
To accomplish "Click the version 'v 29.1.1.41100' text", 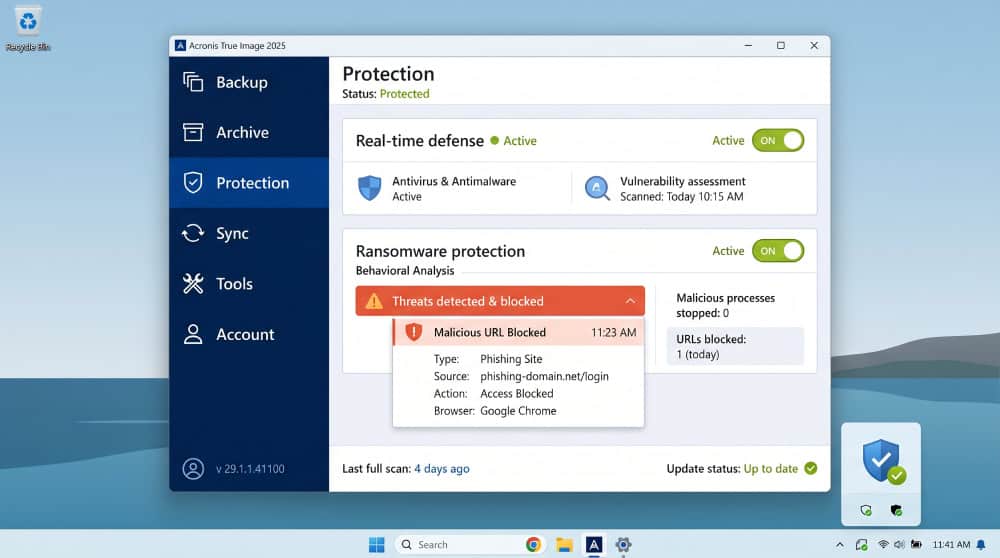I will (x=250, y=469).
